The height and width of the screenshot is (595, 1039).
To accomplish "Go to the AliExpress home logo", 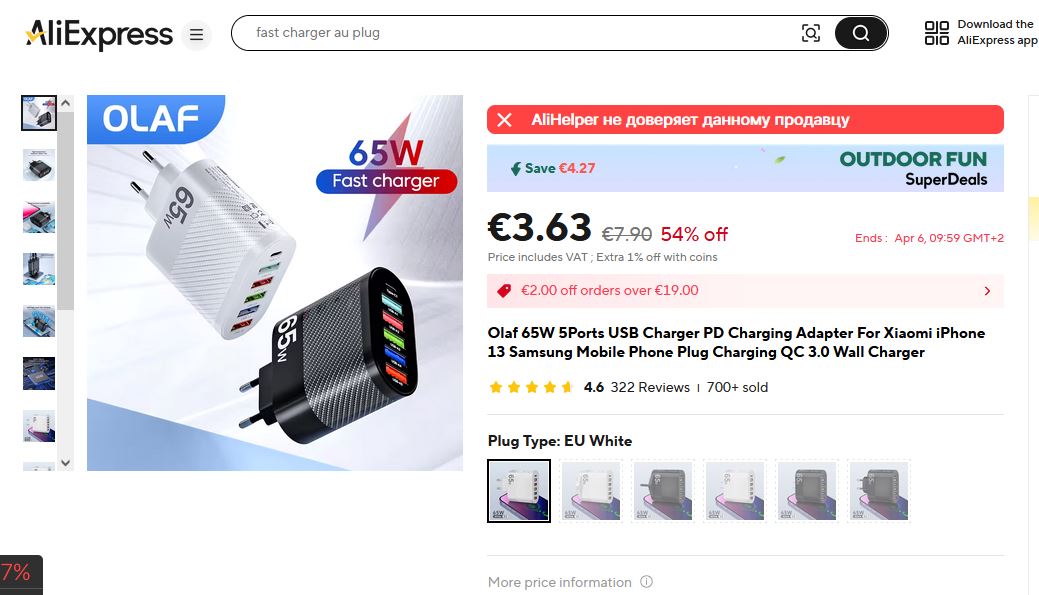I will click(99, 34).
